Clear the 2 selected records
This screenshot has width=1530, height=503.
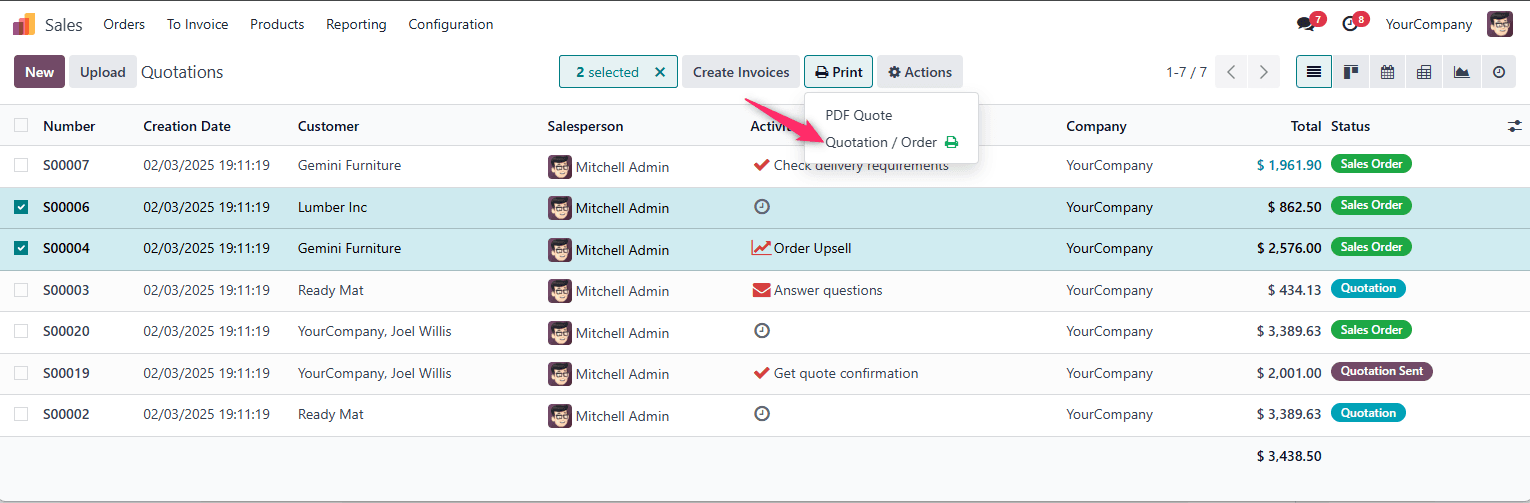coord(660,72)
